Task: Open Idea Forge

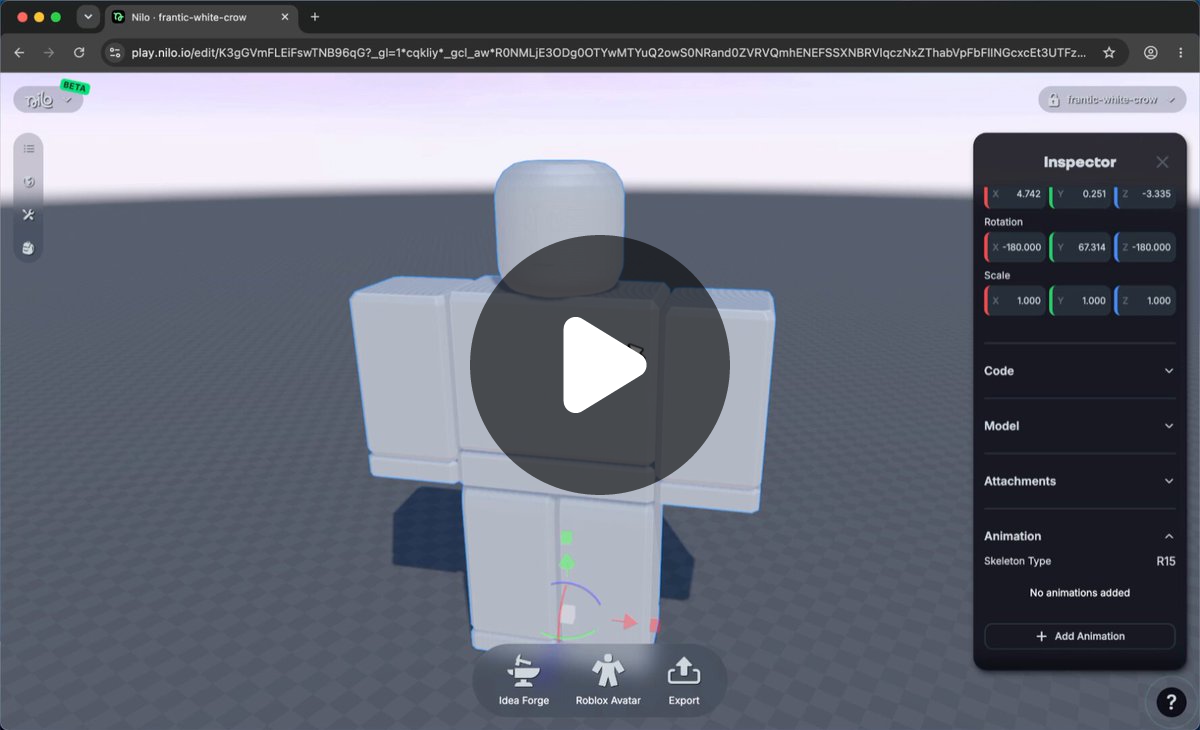Action: tap(524, 680)
